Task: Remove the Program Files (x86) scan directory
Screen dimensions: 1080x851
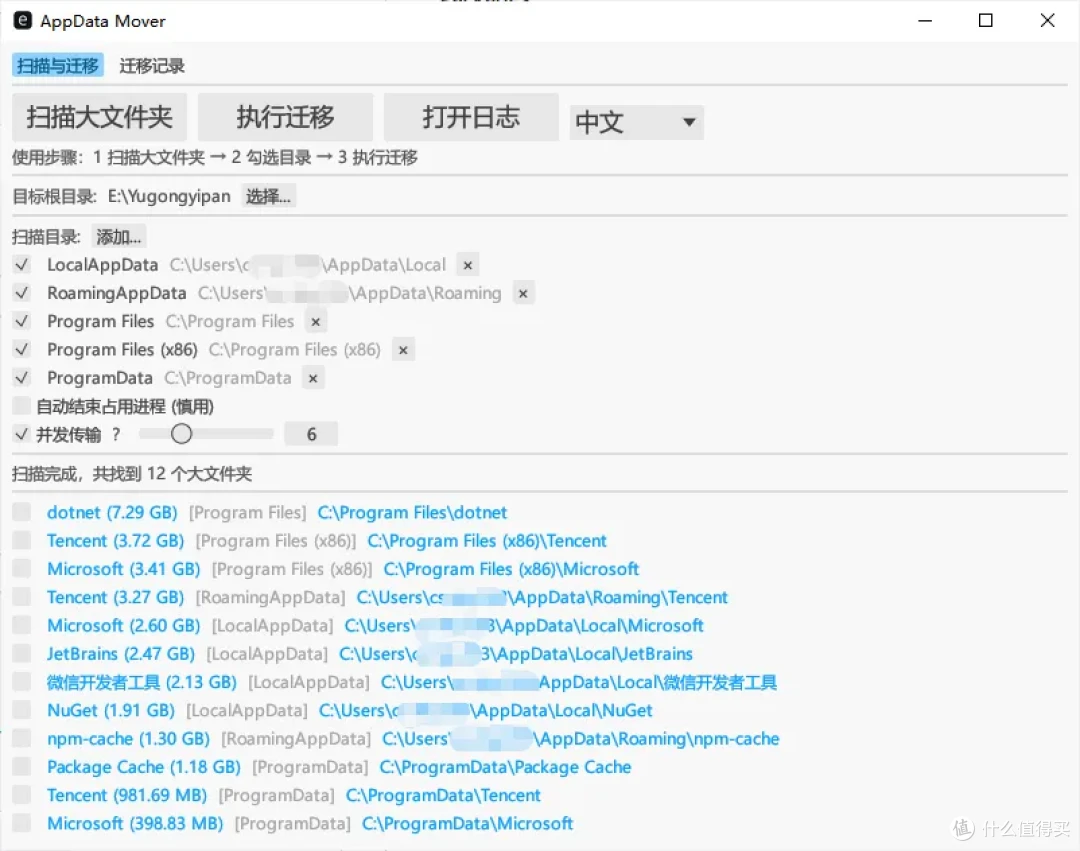Action: (403, 350)
